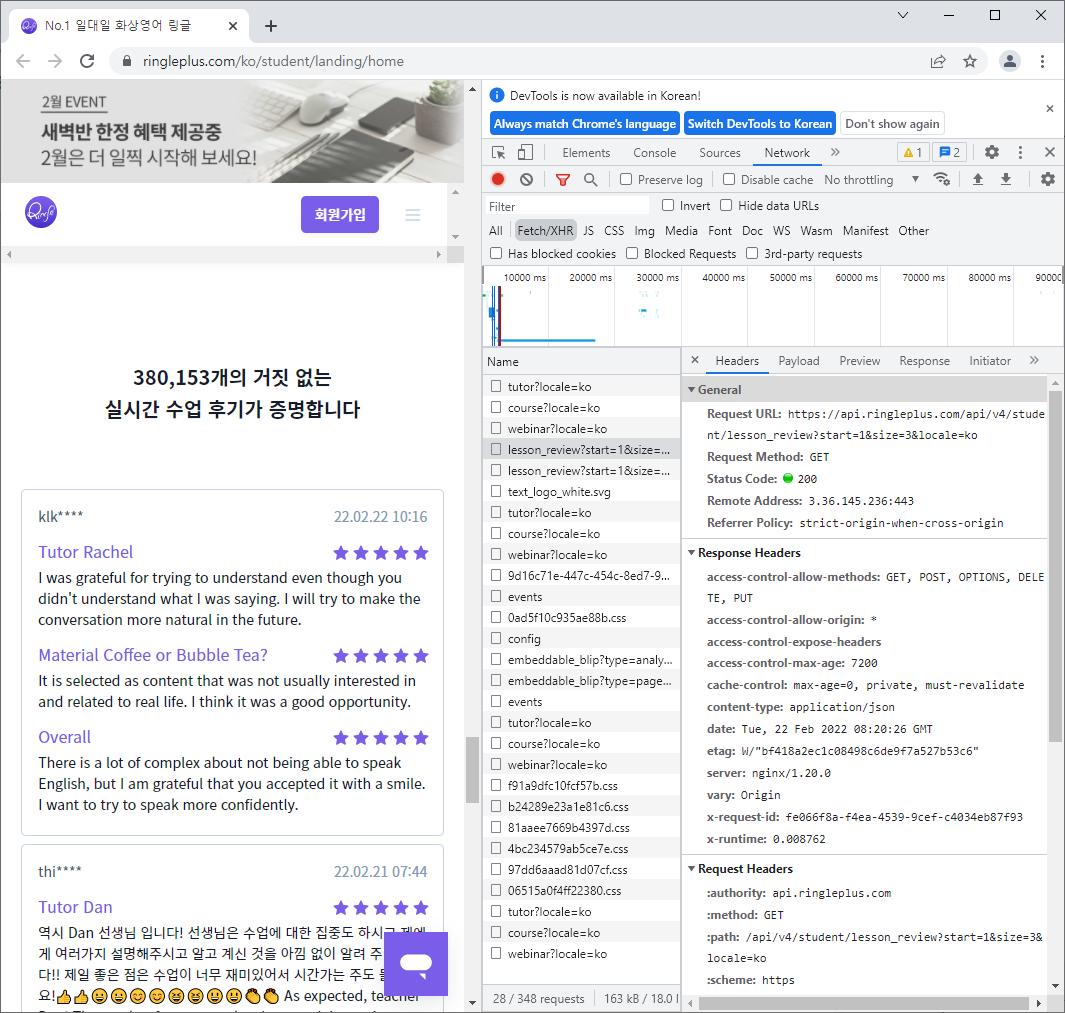Open Network panel settings gear
Screen dimensions: 1065x1013
click(x=1048, y=179)
